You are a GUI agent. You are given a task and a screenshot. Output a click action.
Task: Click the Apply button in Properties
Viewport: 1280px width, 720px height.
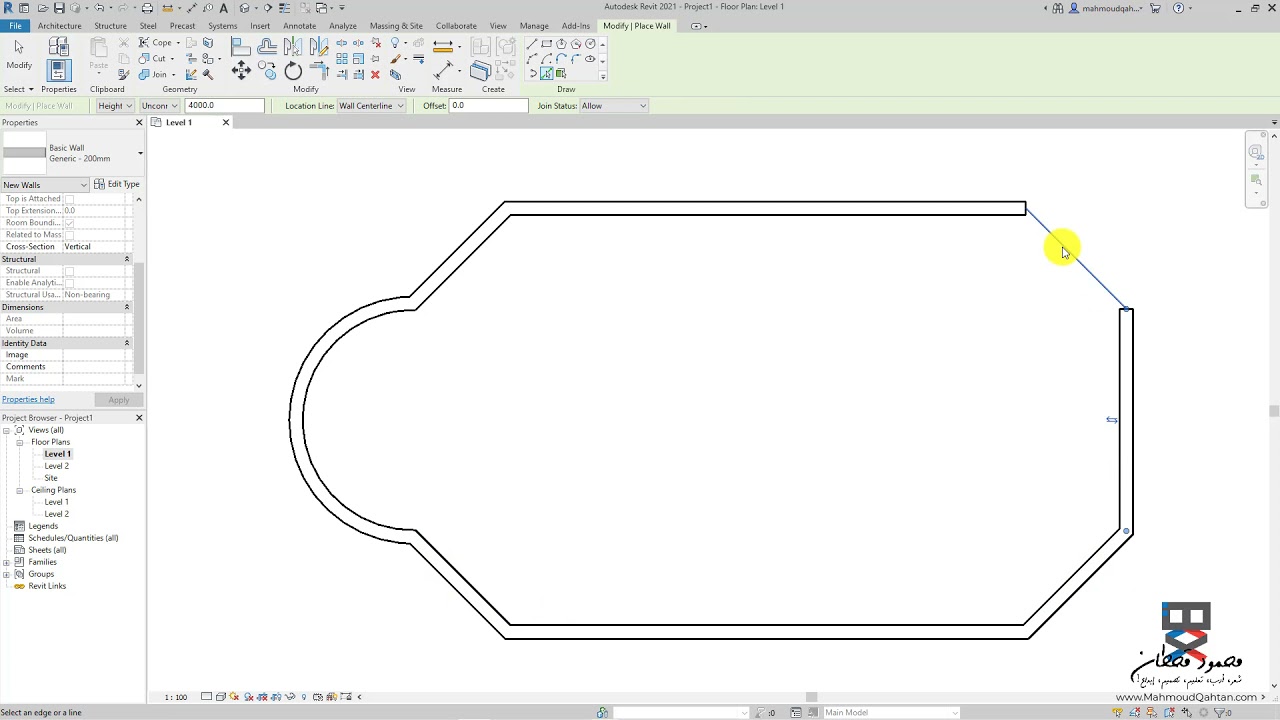point(118,400)
